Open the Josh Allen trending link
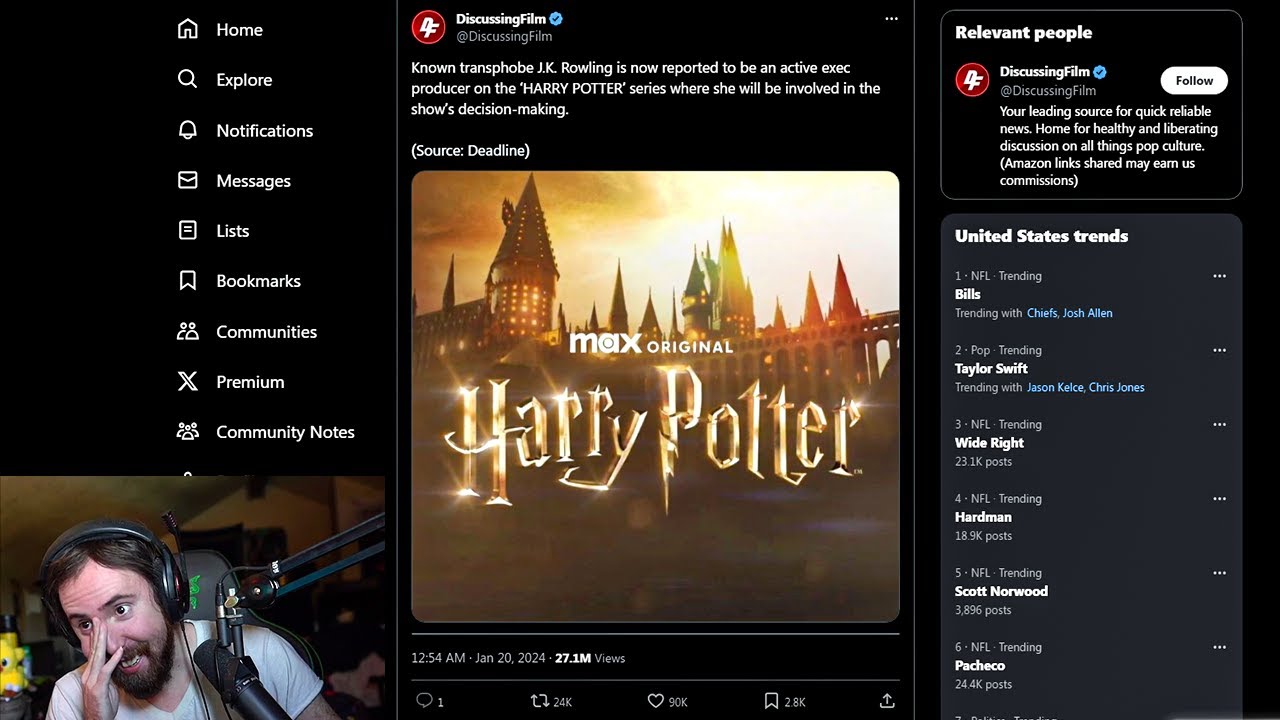This screenshot has height=720, width=1280. 1087,313
